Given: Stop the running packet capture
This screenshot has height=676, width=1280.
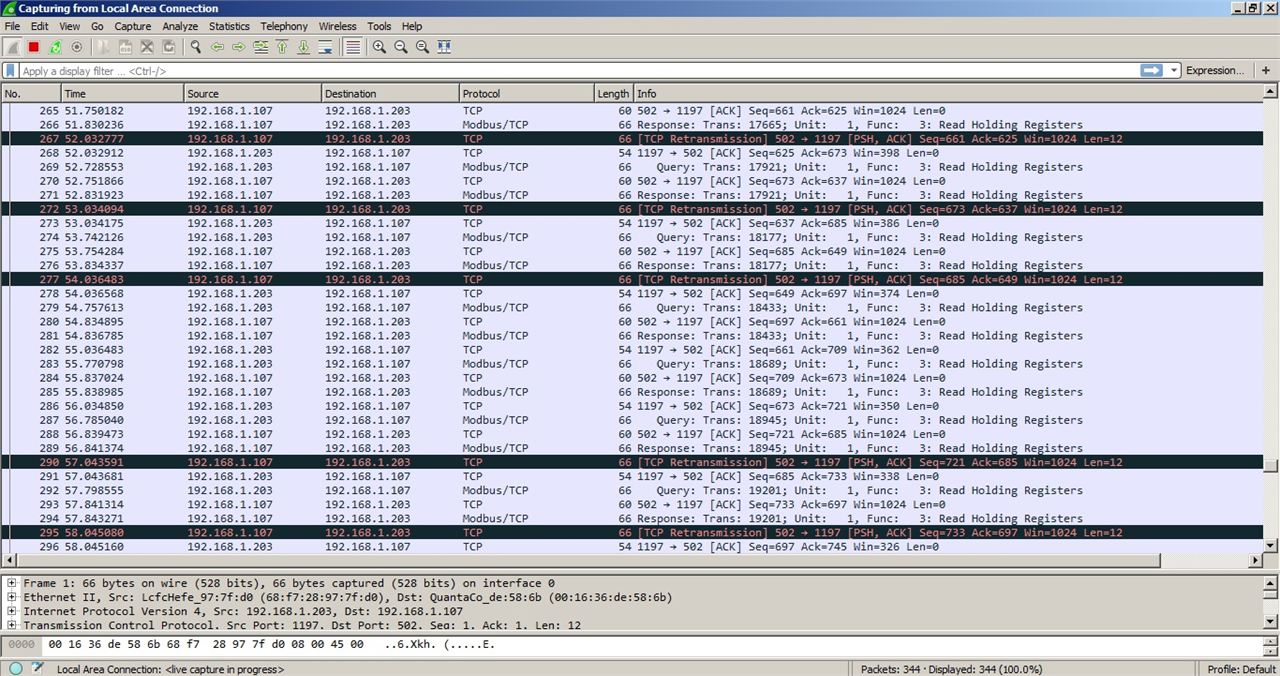Looking at the screenshot, I should click(34, 47).
